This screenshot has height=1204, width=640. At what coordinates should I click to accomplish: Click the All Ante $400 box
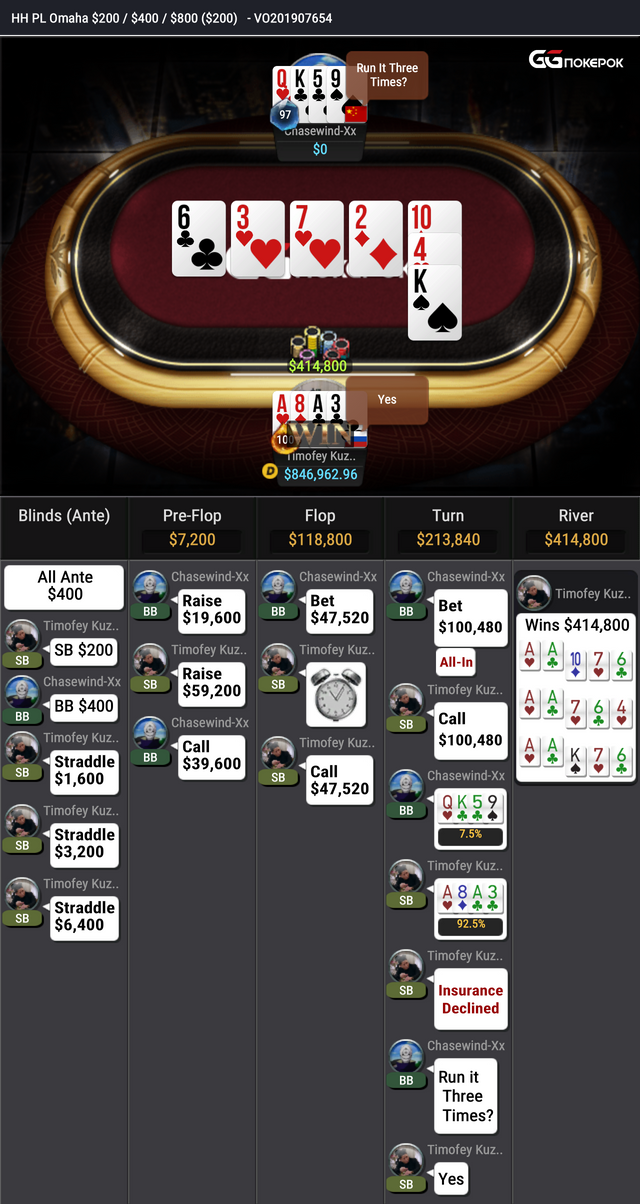tap(65, 587)
